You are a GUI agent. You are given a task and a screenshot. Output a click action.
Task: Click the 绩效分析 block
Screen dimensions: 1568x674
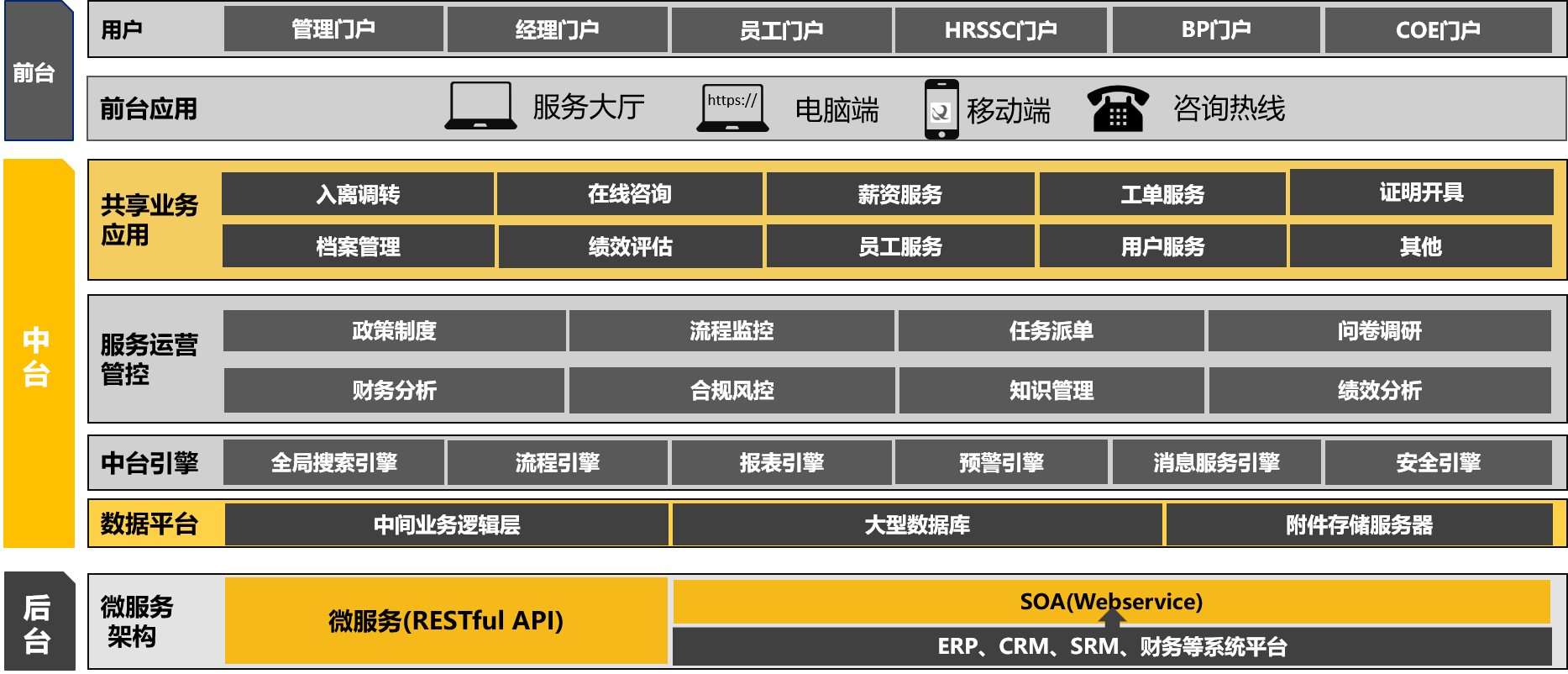point(1379,390)
